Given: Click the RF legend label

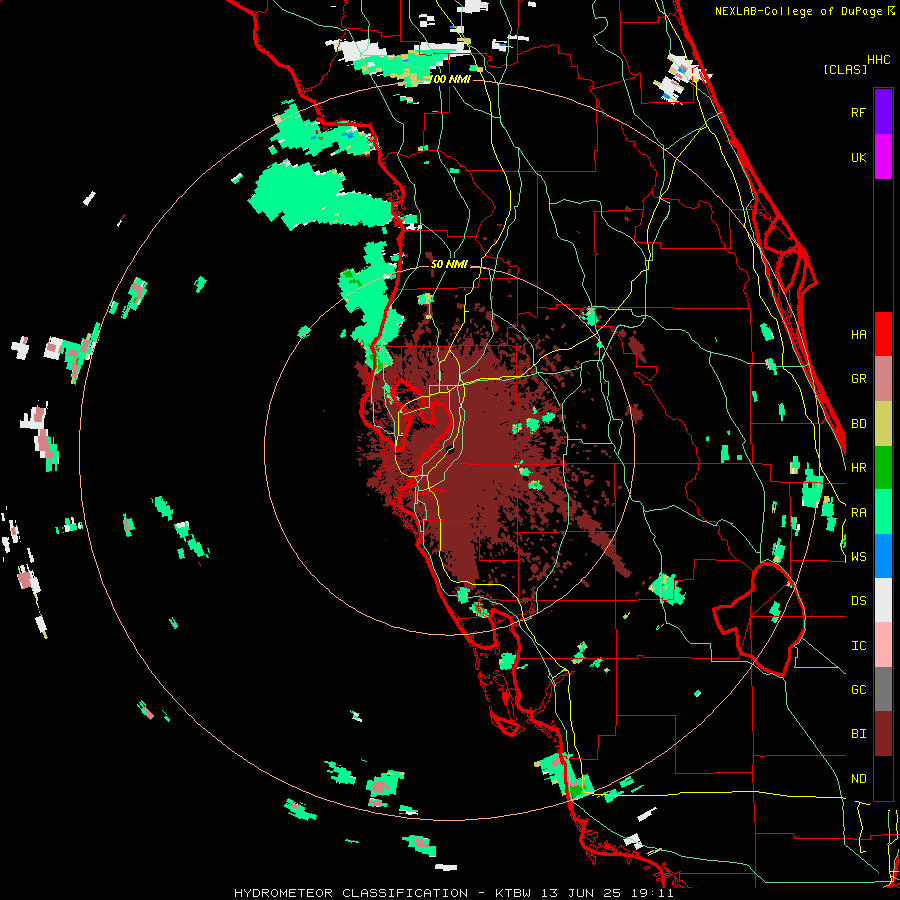Looking at the screenshot, I should click(x=858, y=112).
